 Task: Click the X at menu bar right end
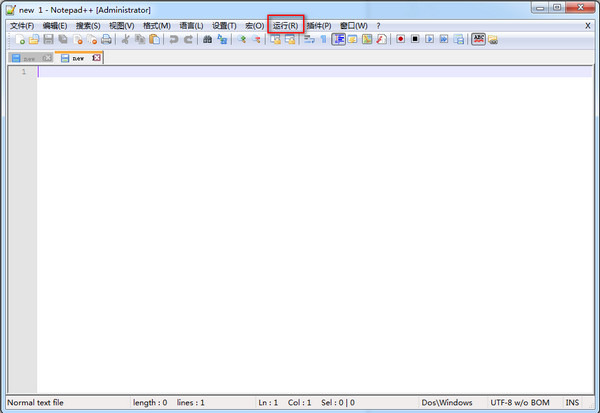point(588,26)
